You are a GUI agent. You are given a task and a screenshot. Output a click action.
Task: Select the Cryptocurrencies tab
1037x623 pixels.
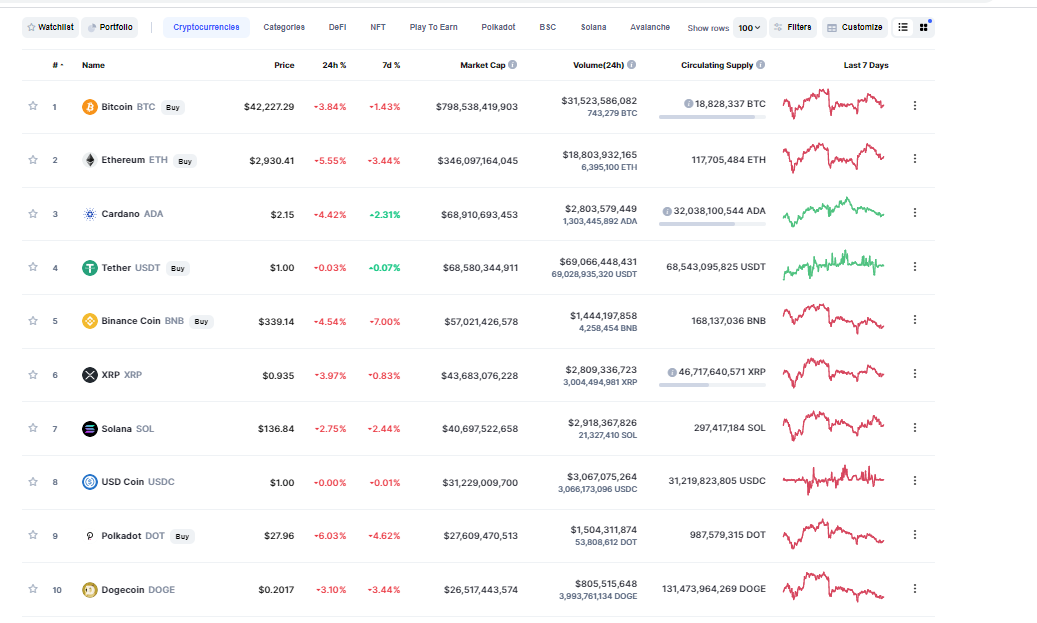(x=206, y=27)
